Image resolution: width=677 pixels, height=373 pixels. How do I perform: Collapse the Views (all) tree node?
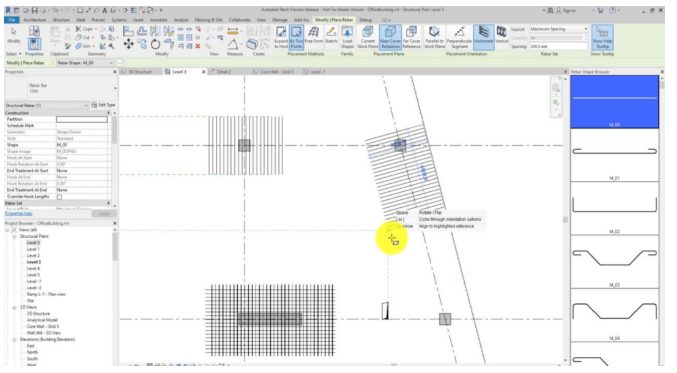tap(8, 230)
